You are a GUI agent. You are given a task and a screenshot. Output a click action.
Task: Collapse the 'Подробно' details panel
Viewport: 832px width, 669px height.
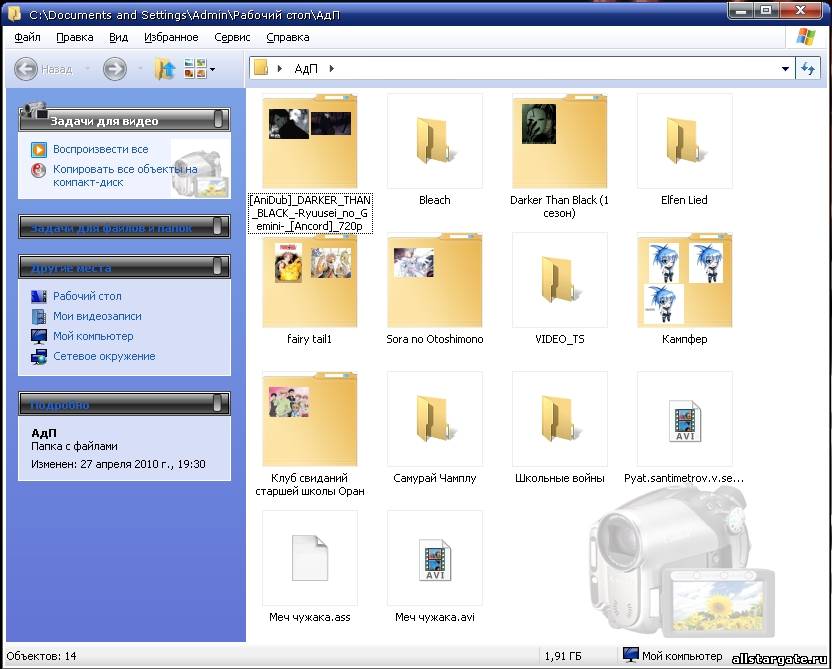coord(218,404)
